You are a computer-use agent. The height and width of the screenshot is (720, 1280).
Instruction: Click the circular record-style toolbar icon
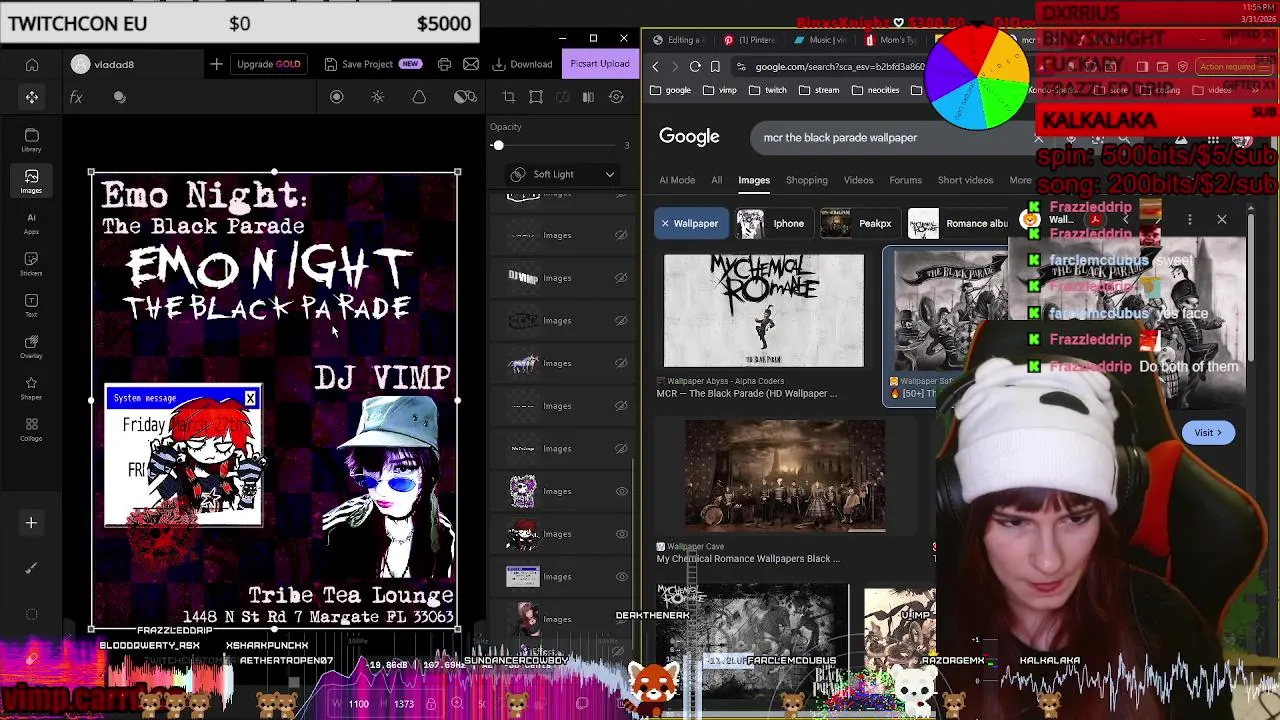[337, 97]
